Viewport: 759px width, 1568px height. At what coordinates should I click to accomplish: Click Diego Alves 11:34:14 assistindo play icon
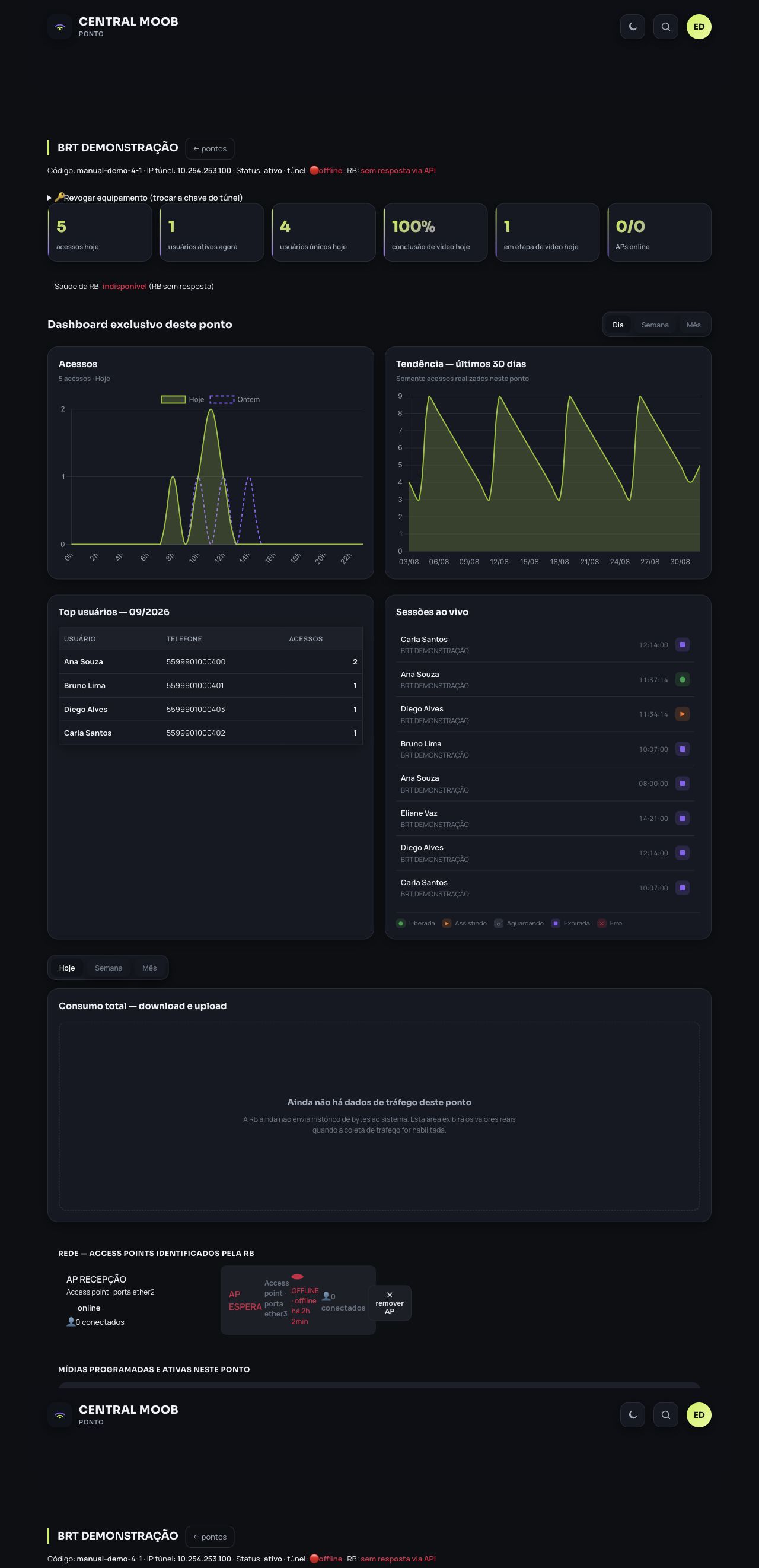click(x=683, y=714)
